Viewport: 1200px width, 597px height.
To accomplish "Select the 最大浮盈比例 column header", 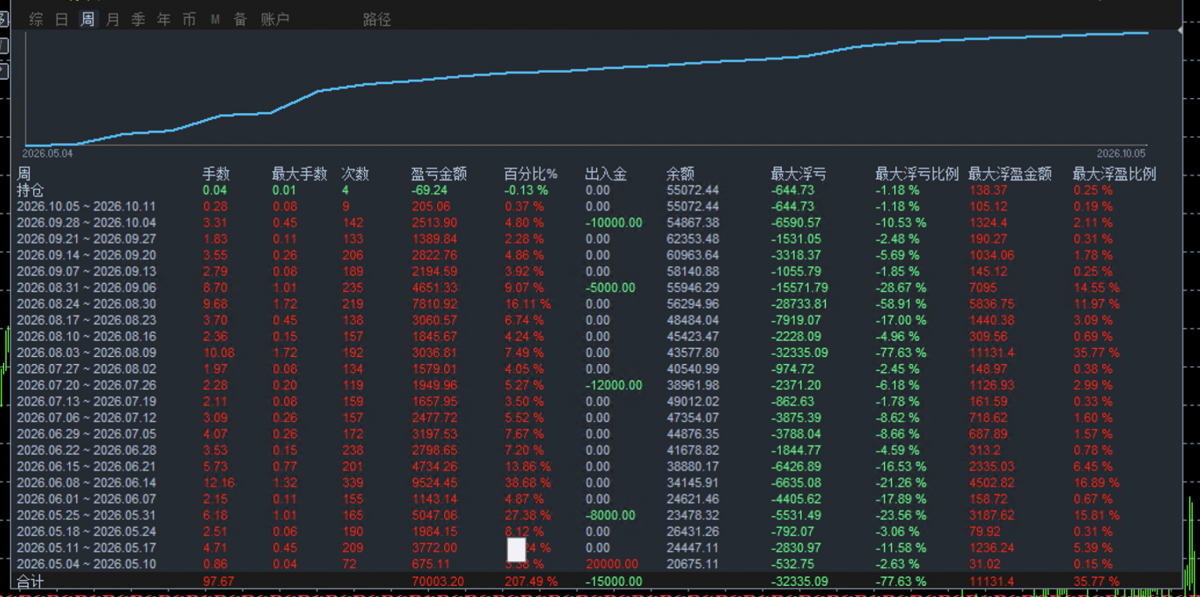I will coord(1114,174).
